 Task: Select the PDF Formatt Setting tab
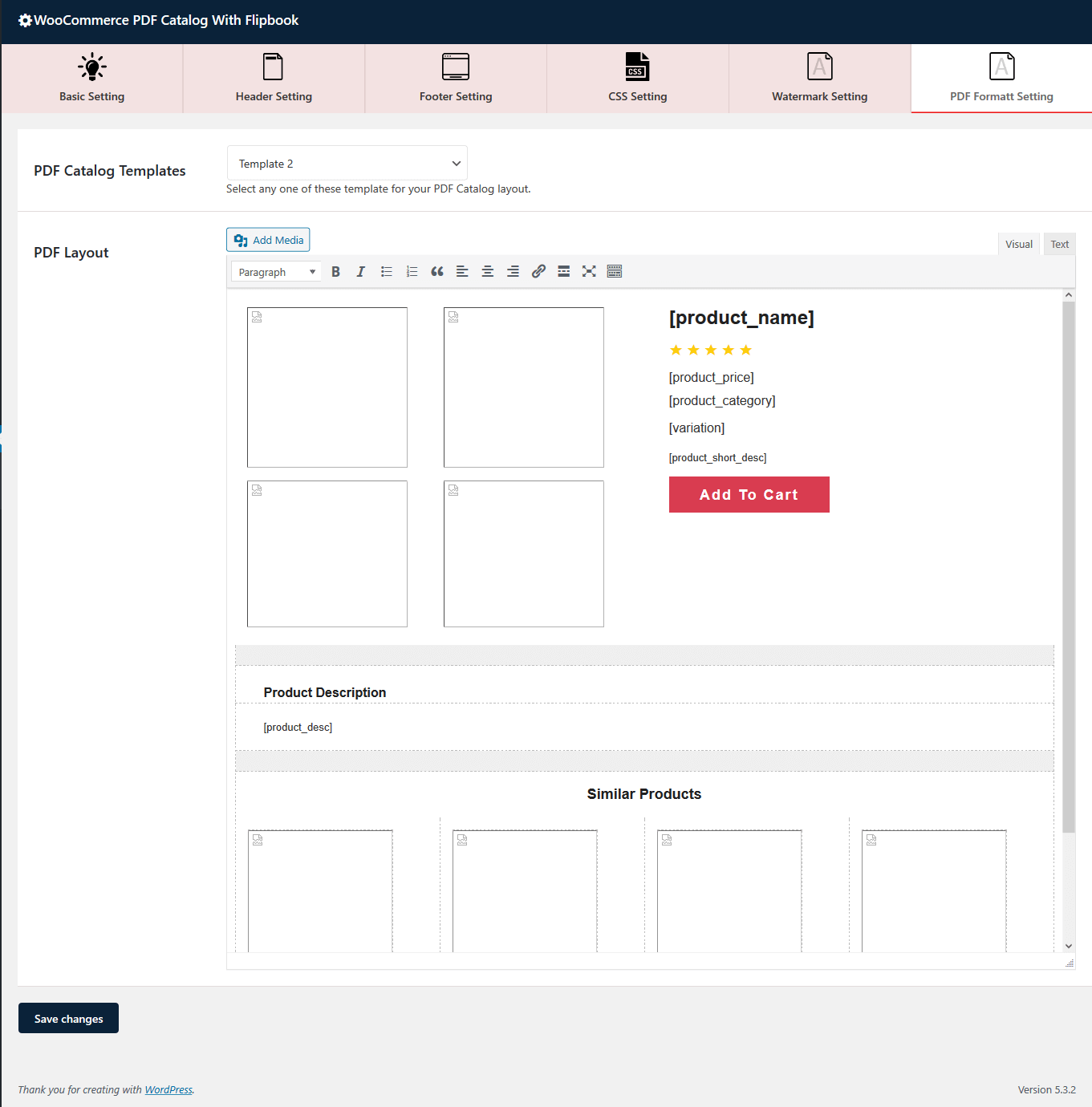click(x=1001, y=79)
